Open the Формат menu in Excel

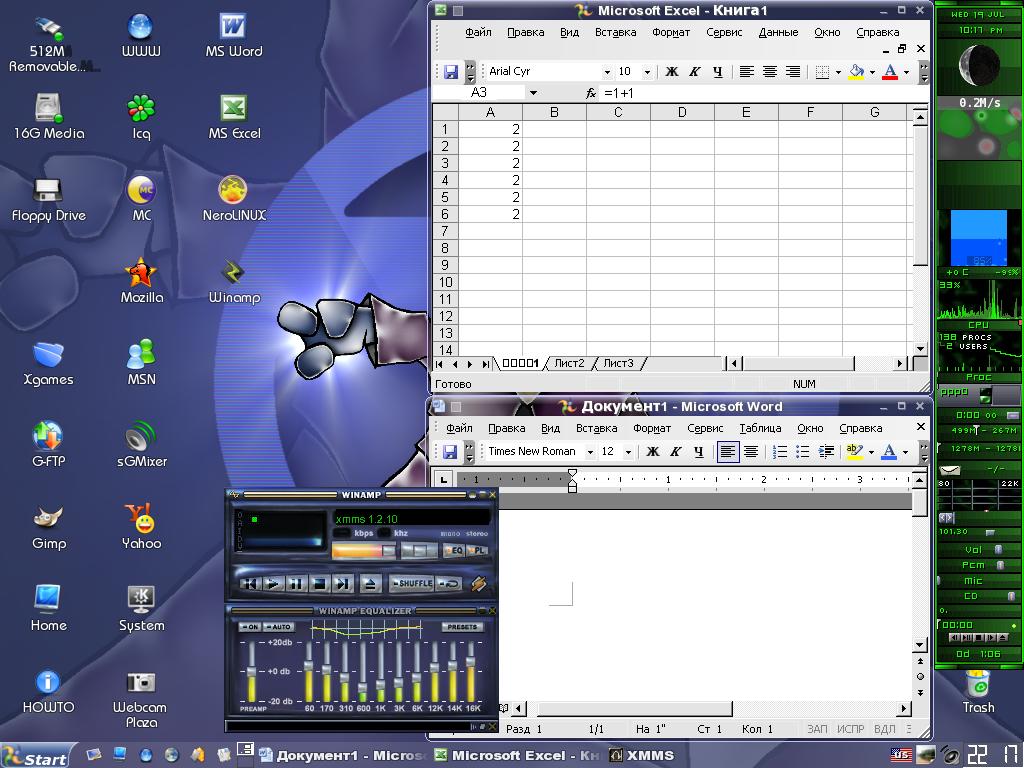point(671,32)
